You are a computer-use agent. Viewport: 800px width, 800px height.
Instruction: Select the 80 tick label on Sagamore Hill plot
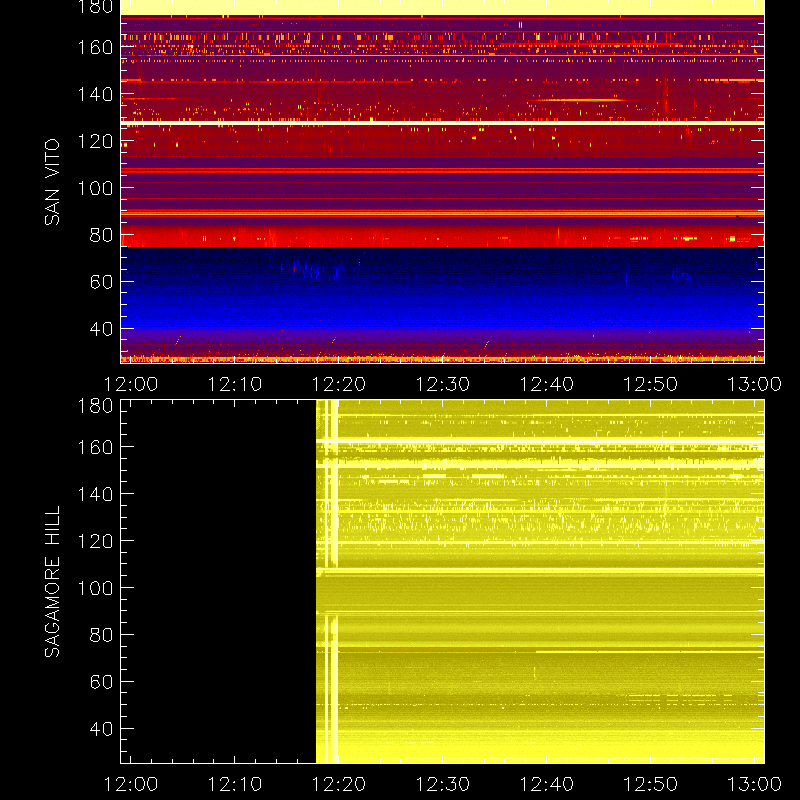[x=101, y=635]
